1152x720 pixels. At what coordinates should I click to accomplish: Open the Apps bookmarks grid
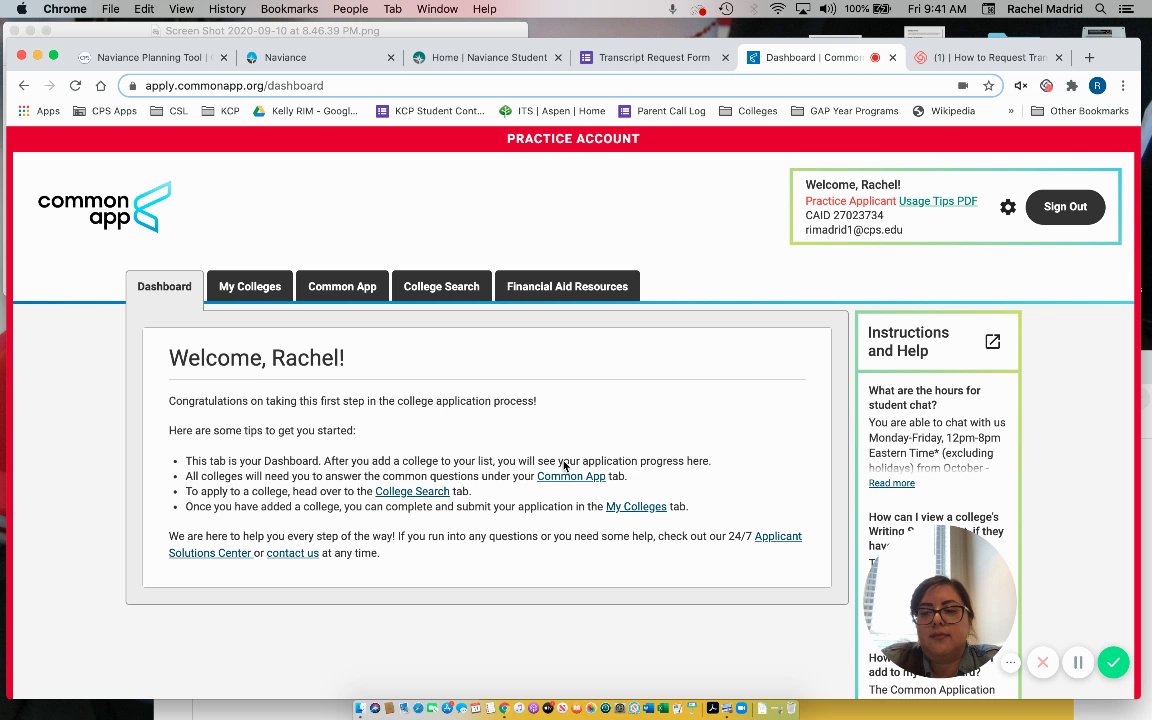point(39,111)
